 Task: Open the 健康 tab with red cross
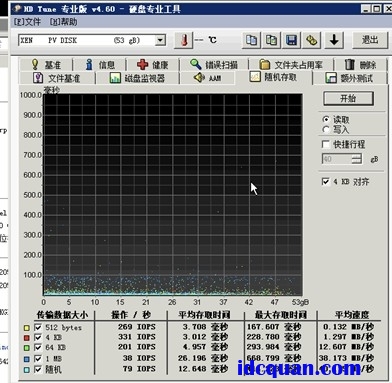tap(153, 64)
